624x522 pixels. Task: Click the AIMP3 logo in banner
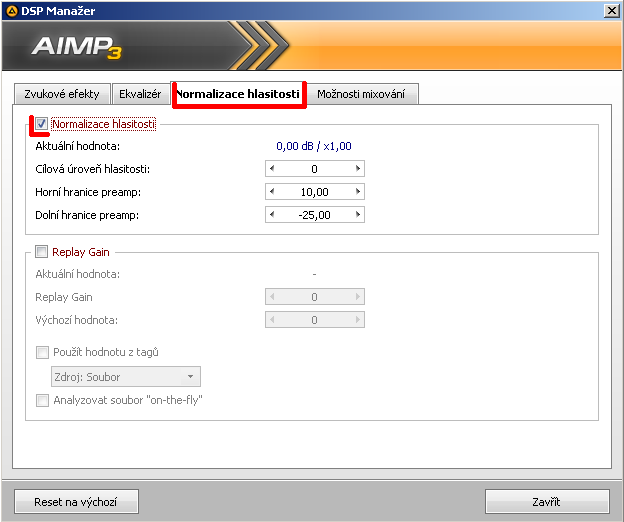(x=76, y=47)
